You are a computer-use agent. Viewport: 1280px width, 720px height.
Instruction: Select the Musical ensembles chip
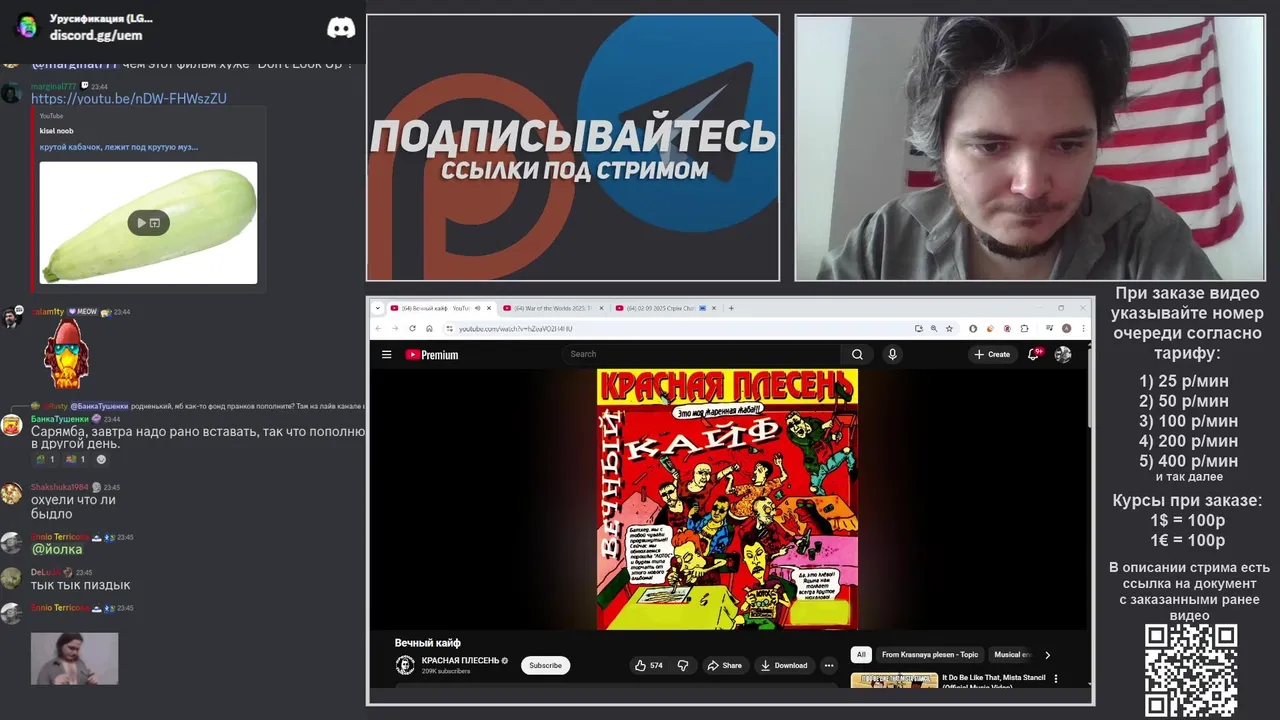coord(1012,655)
